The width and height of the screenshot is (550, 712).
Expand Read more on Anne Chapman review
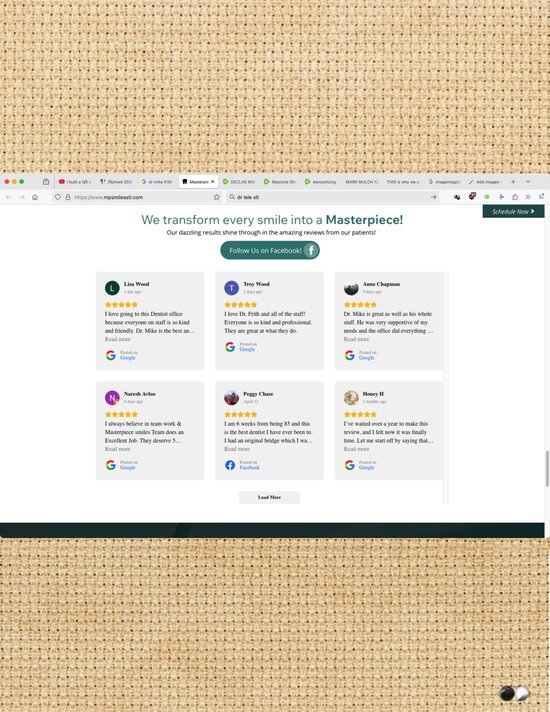coord(357,339)
